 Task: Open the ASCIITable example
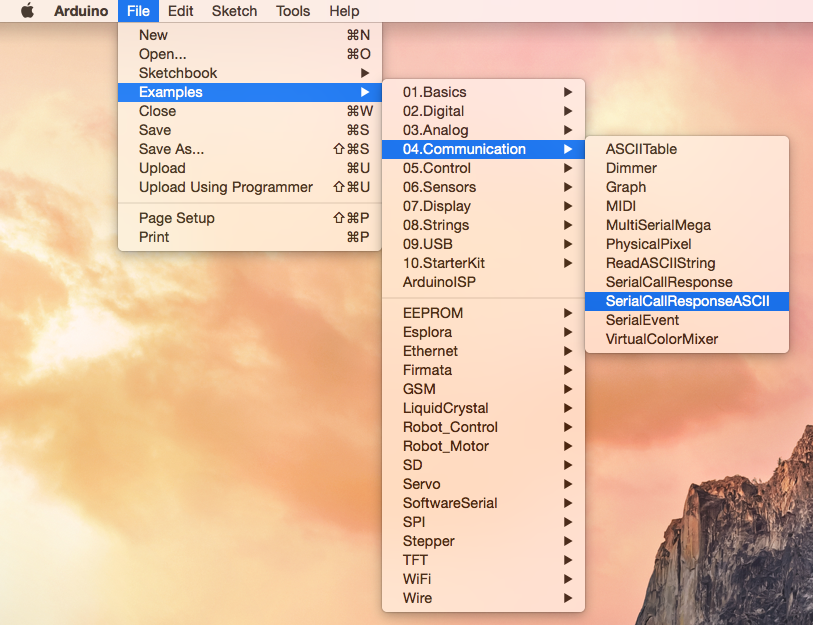(687, 149)
